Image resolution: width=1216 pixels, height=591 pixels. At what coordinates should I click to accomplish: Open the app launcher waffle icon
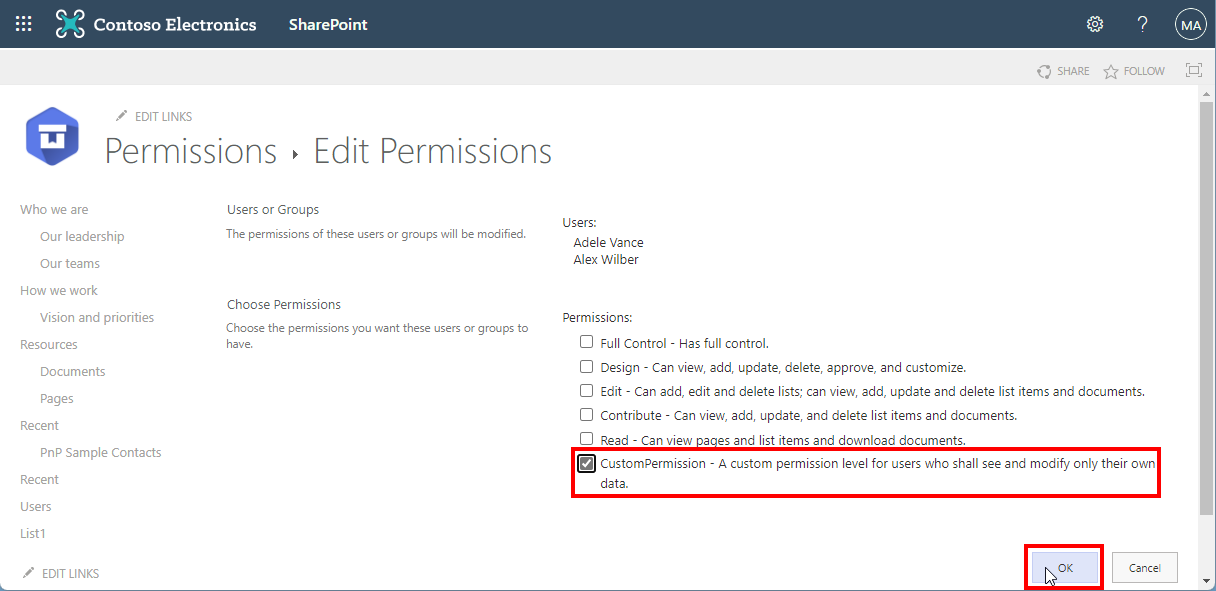[24, 24]
